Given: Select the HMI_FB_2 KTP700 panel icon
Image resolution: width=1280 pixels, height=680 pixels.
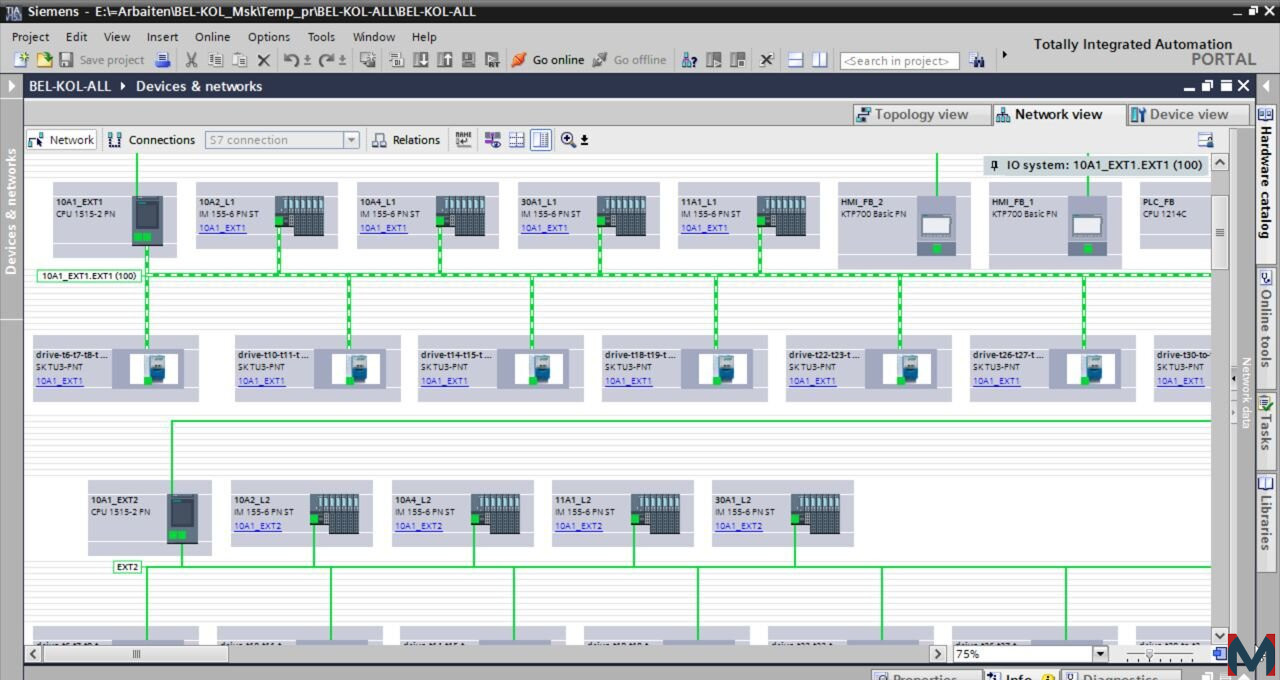Looking at the screenshot, I should [x=936, y=226].
